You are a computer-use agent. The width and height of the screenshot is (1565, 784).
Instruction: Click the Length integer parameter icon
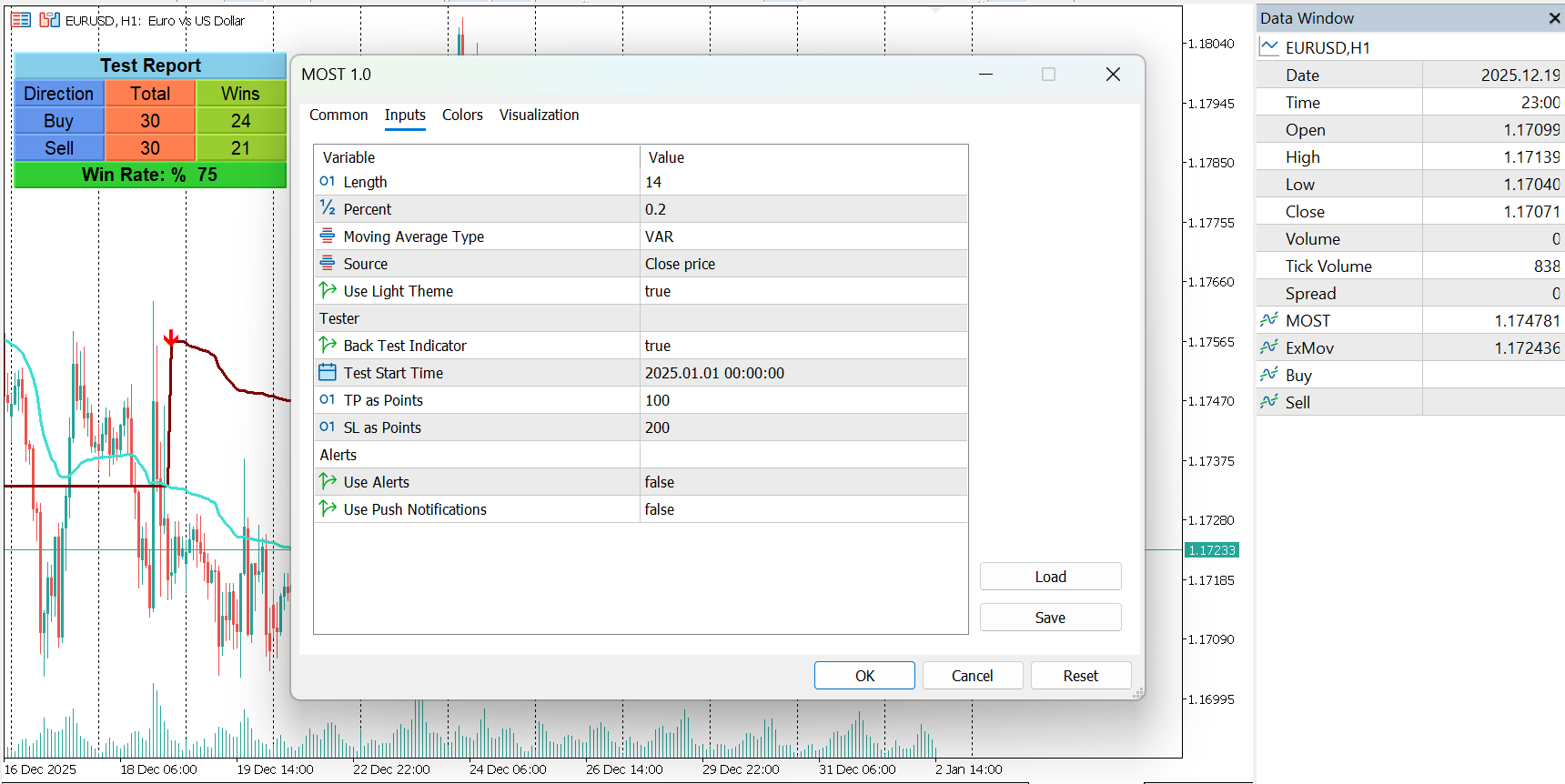(x=328, y=181)
